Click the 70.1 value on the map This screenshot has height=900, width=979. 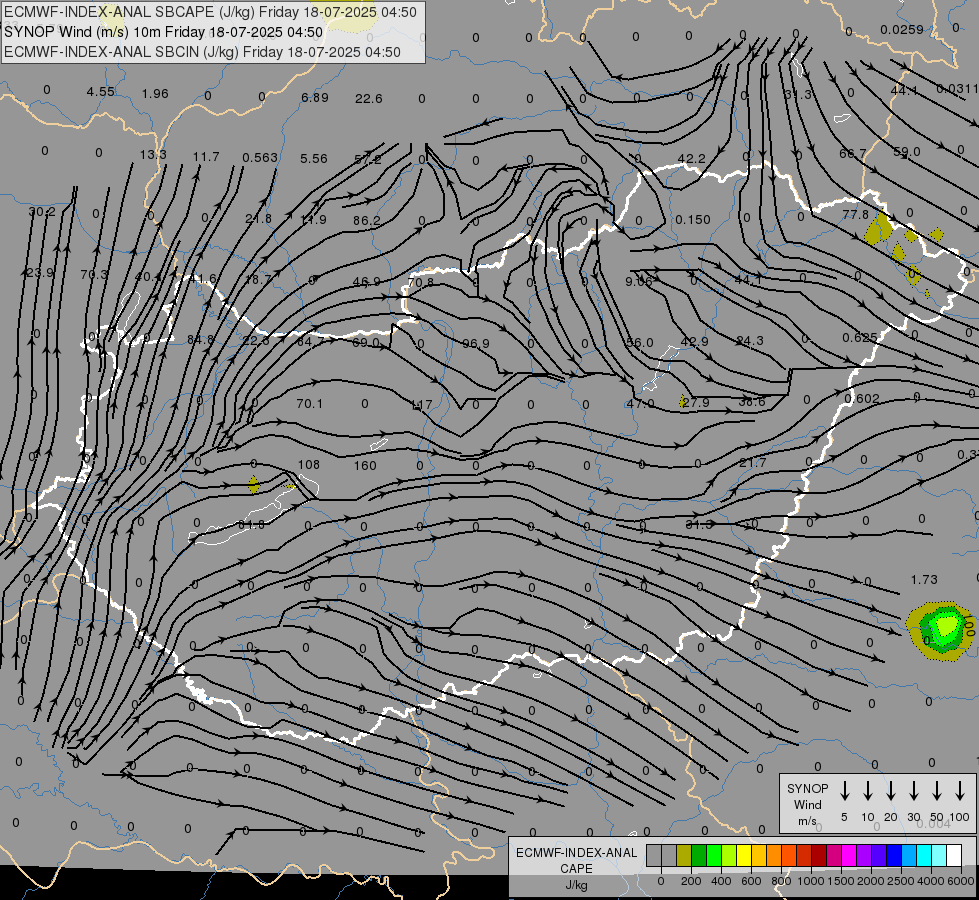[x=310, y=403]
